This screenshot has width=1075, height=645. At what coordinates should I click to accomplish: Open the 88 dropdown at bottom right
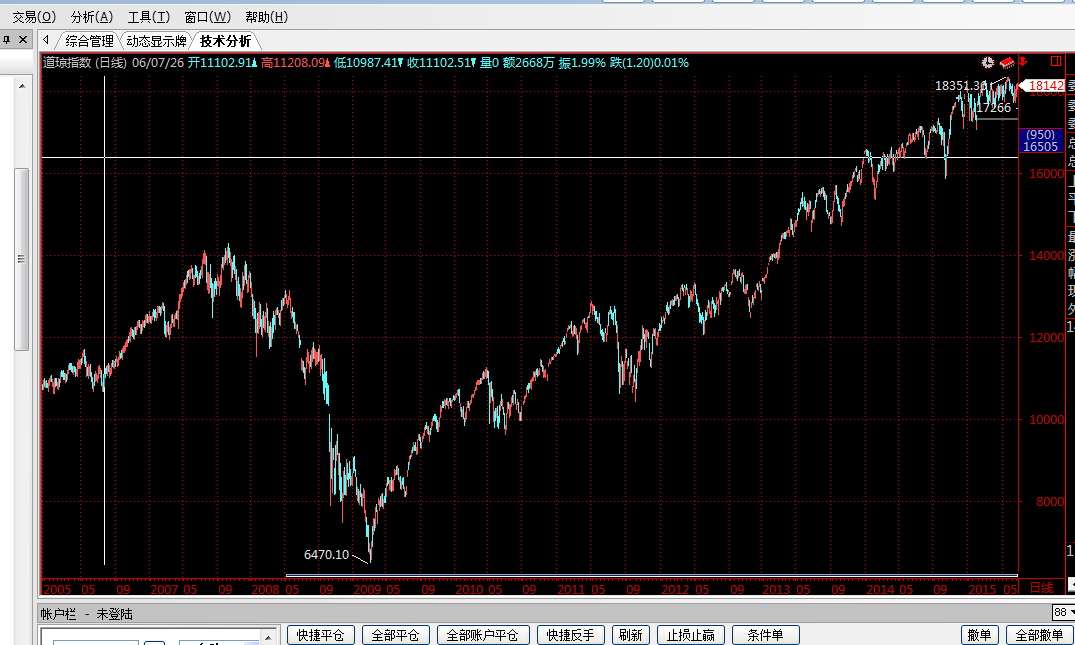click(1064, 612)
